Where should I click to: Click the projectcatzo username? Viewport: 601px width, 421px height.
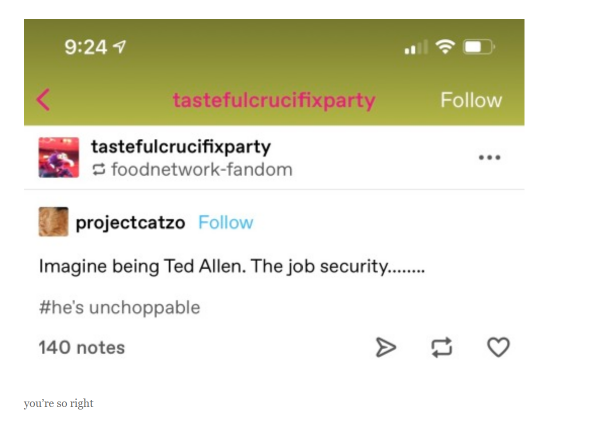[130, 222]
